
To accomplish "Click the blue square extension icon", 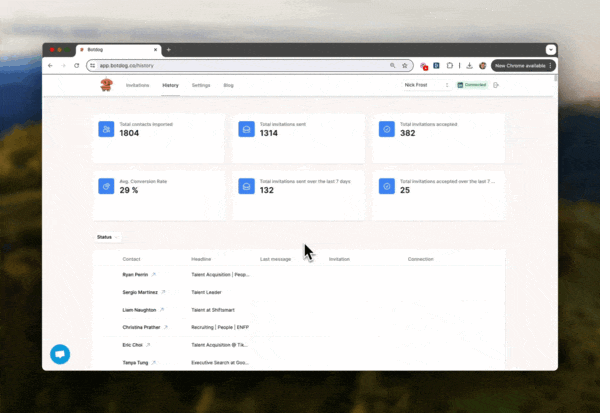I will [x=436, y=66].
